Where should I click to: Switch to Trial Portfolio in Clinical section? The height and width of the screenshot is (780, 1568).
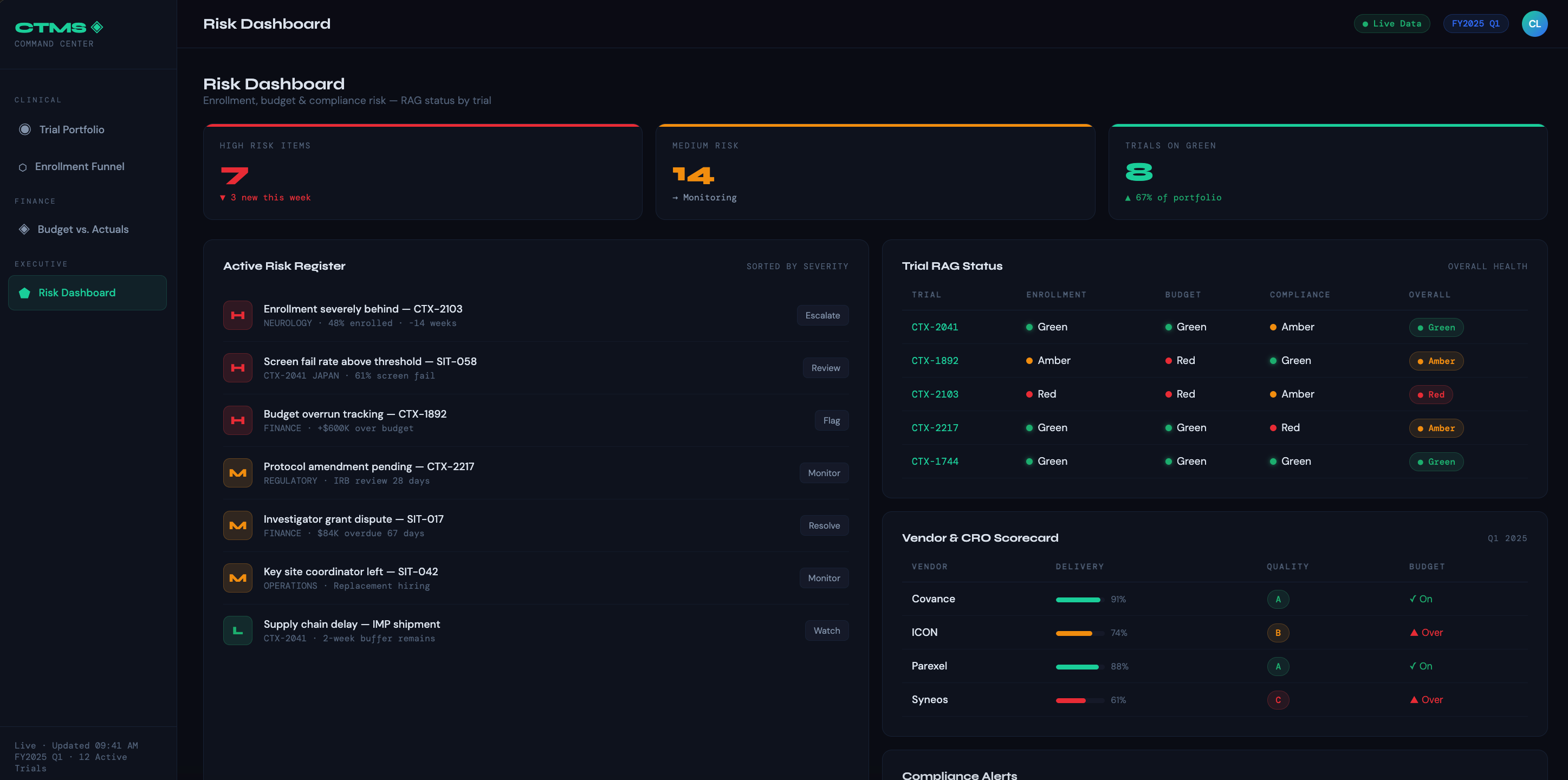[x=70, y=129]
